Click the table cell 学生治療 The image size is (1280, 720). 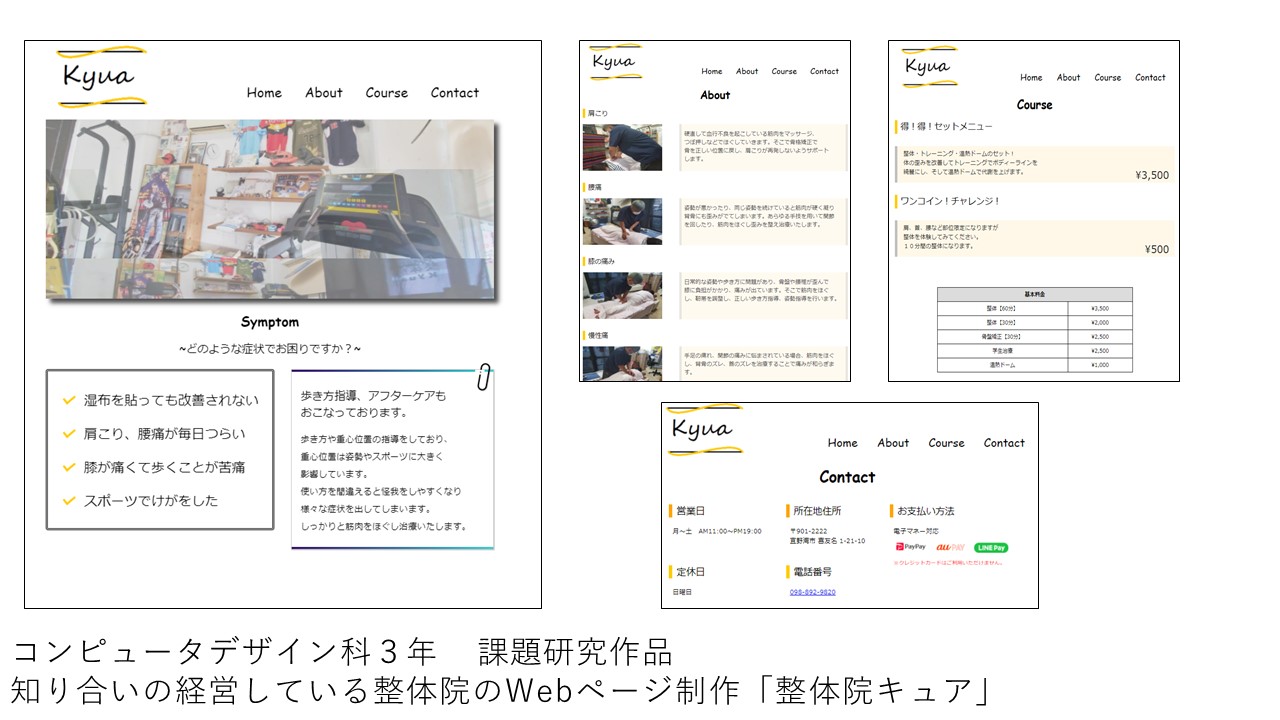pyautogui.click(x=1002, y=351)
